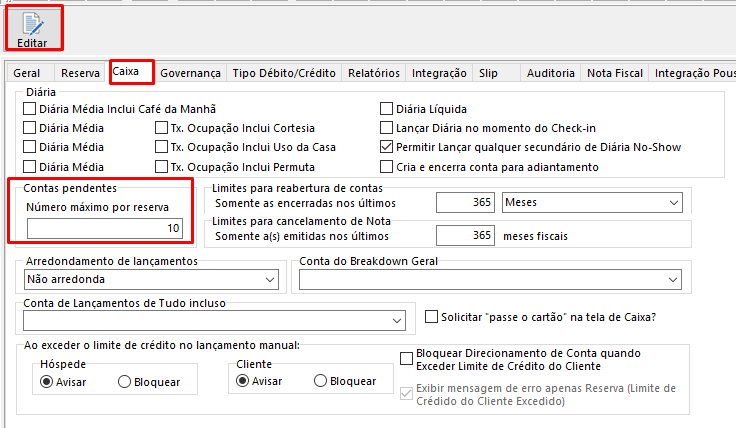The height and width of the screenshot is (428, 736).
Task: Click reabertura de contas 365 field
Action: 465,202
